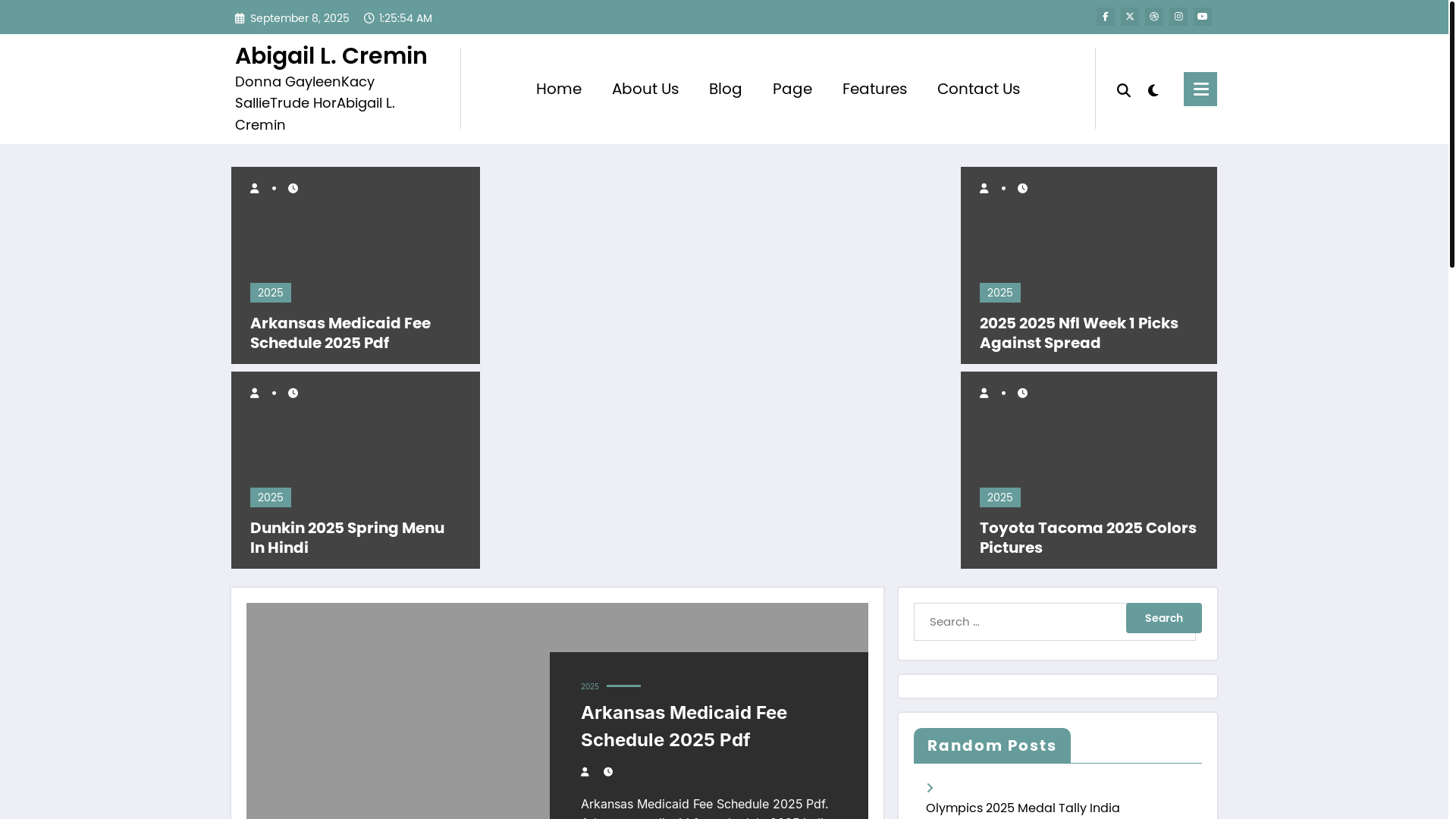Viewport: 1456px width, 819px height.
Task: Click time icon on Arkansas Medicaid top card
Action: point(293,188)
